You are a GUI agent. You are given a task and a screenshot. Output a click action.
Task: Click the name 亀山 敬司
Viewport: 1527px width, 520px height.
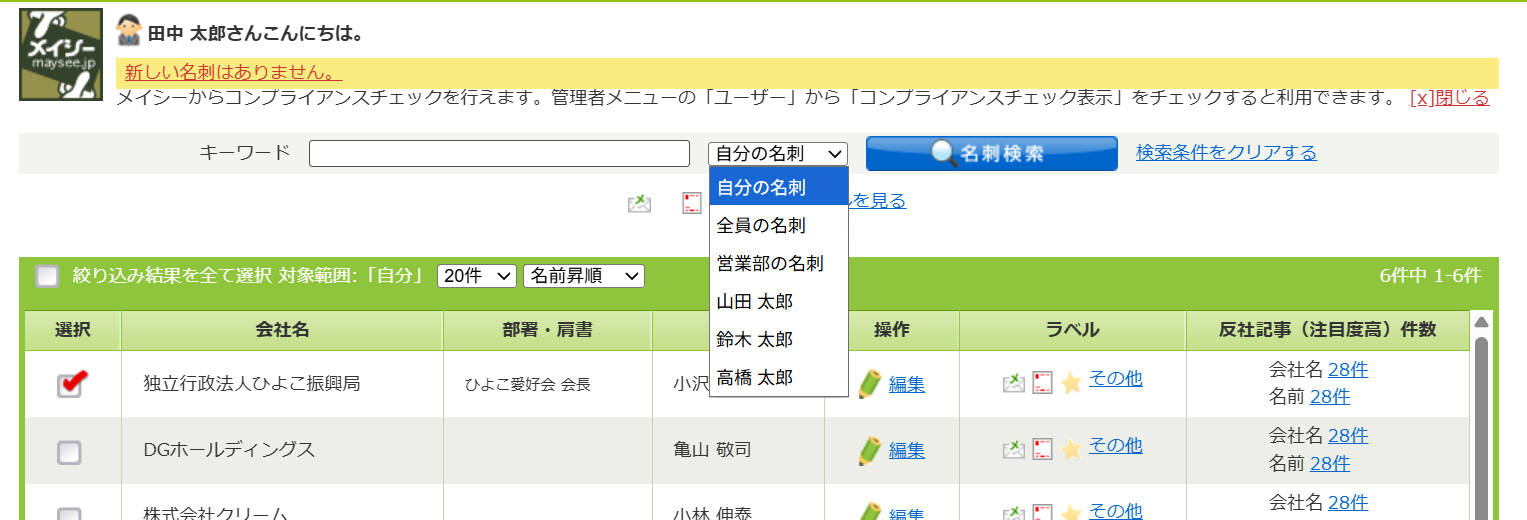[x=712, y=450]
